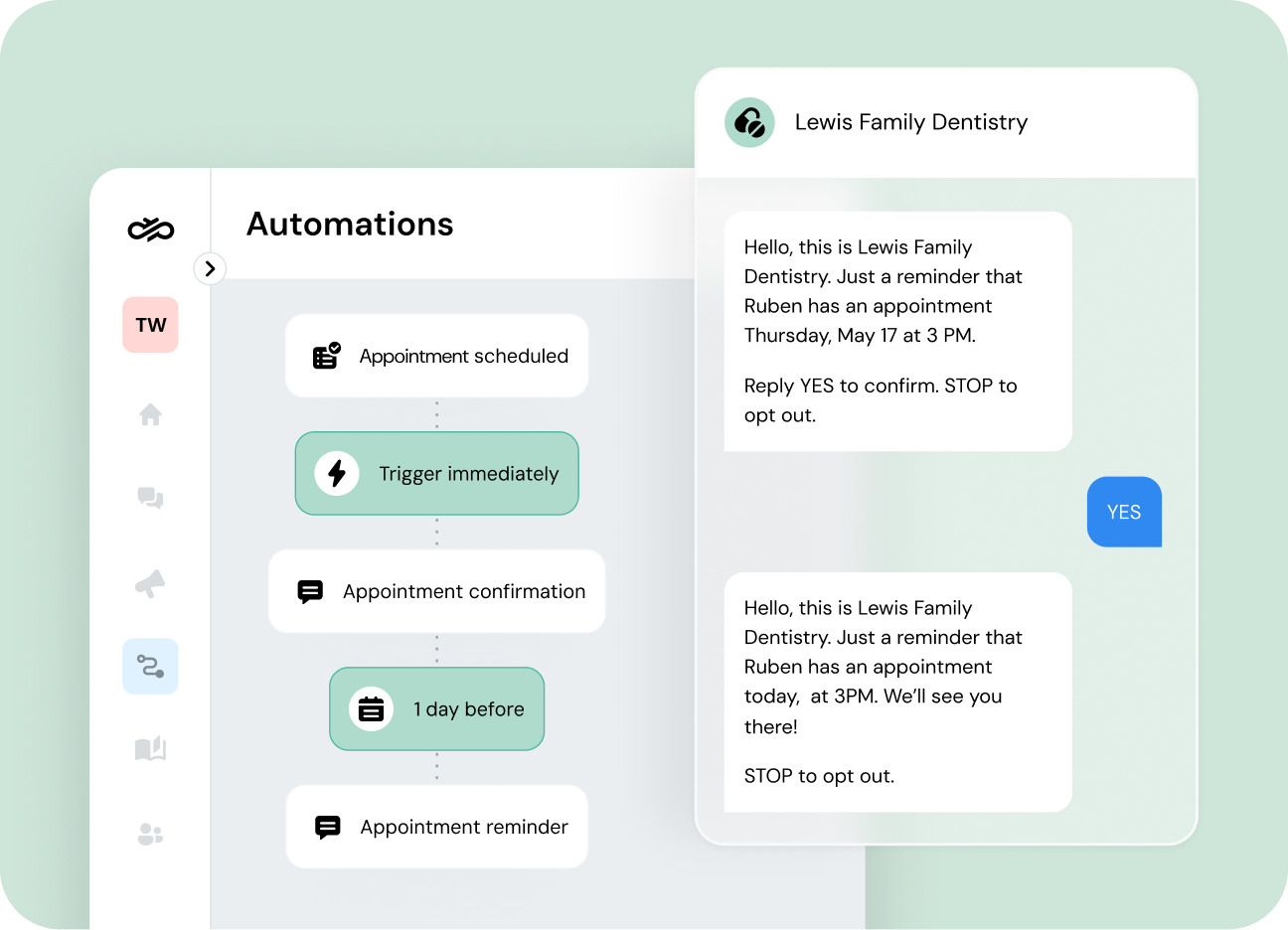Click the blue YES reply bubble

tap(1124, 512)
